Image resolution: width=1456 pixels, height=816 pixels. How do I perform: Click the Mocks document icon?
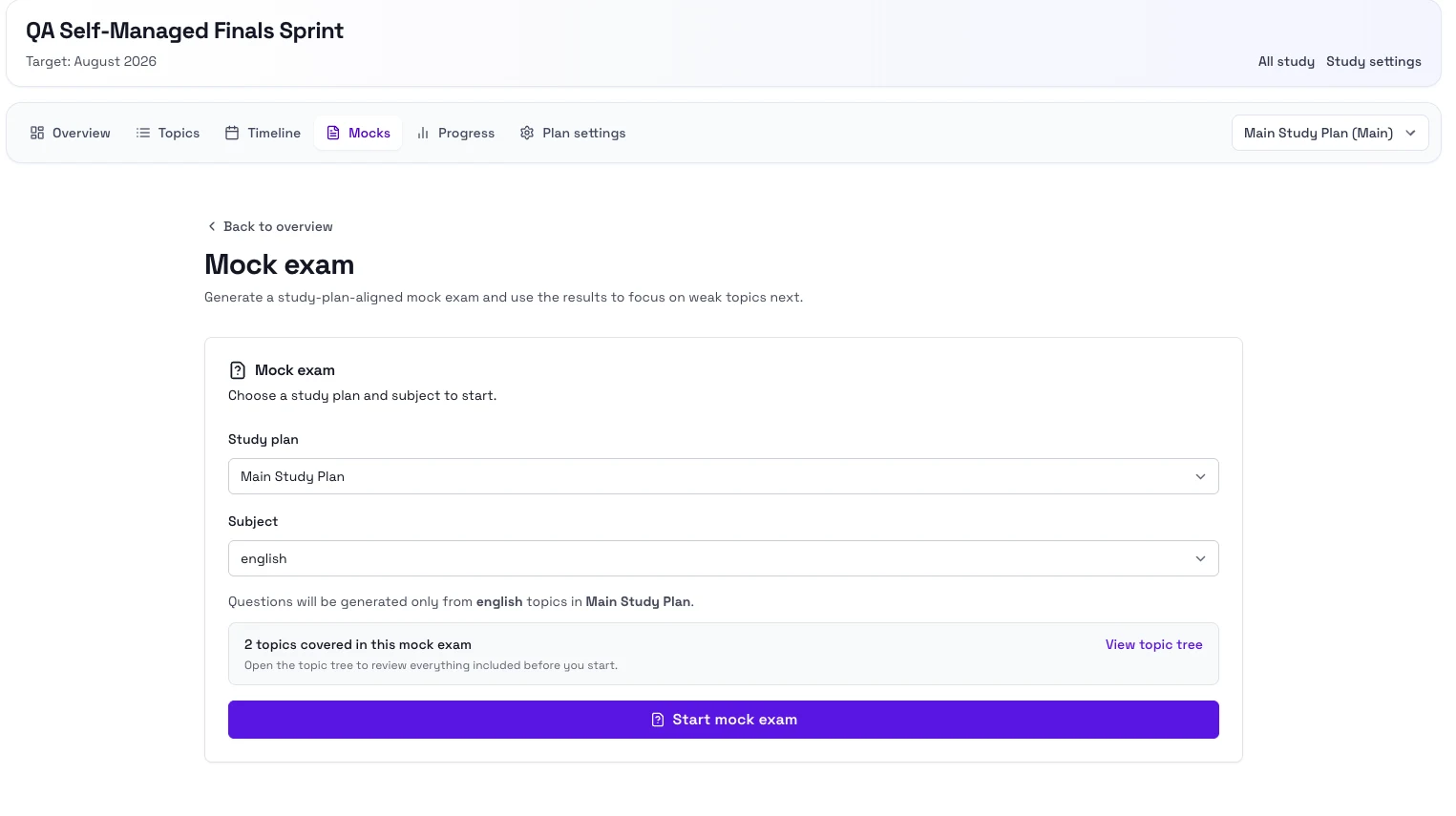(333, 134)
